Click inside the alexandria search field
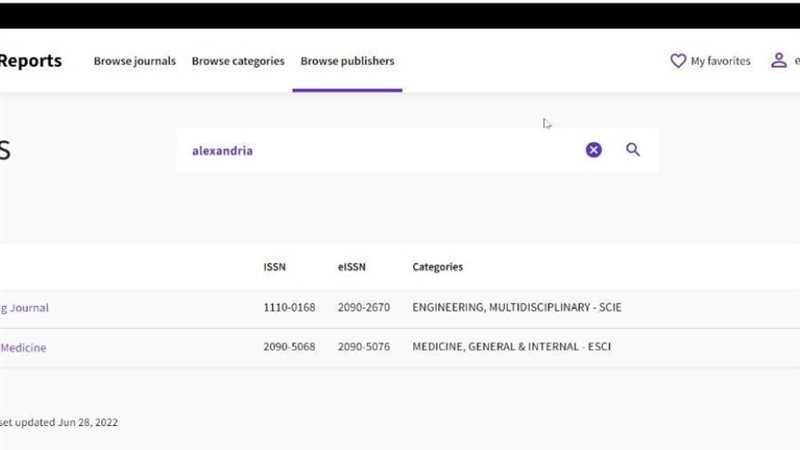 pos(380,151)
